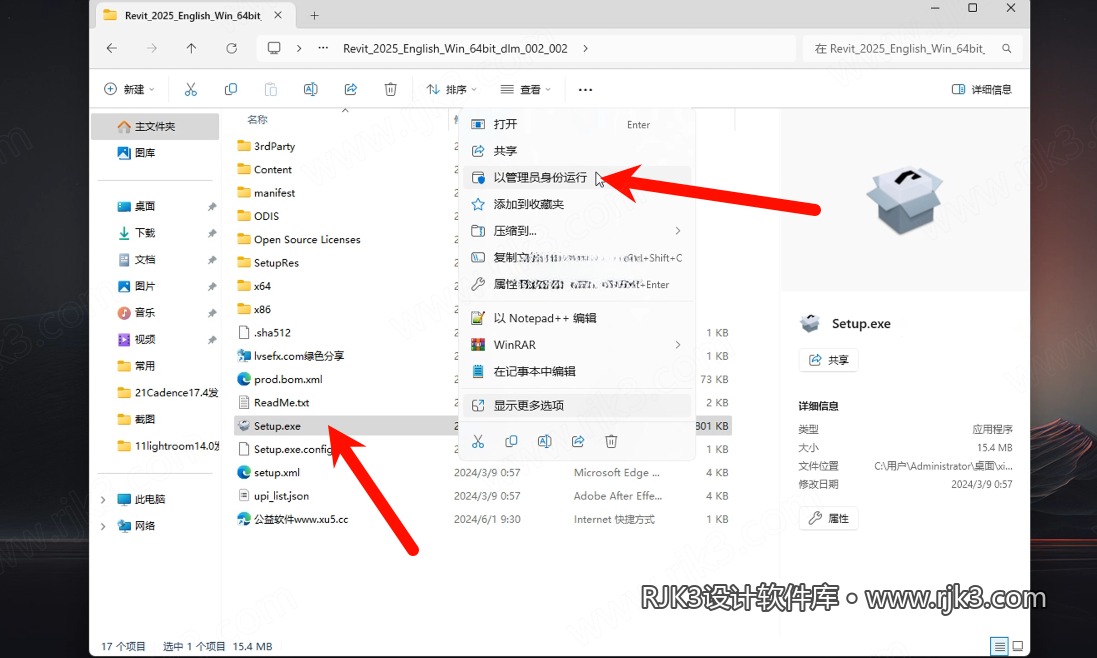1097x658 pixels.
Task: Open the address bar ellipsis breadcrumb
Action: pos(323,48)
